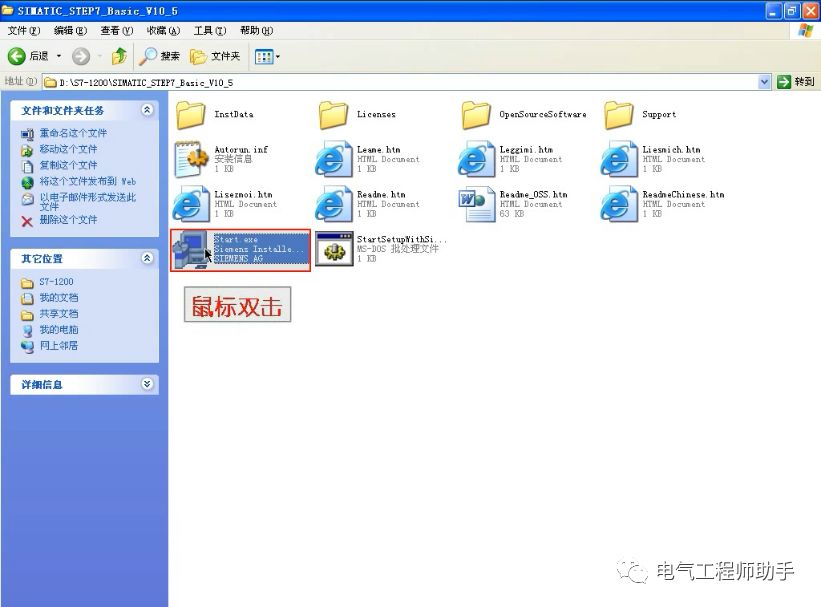
Task: Select the Liesmich.htm file icon
Action: [619, 159]
